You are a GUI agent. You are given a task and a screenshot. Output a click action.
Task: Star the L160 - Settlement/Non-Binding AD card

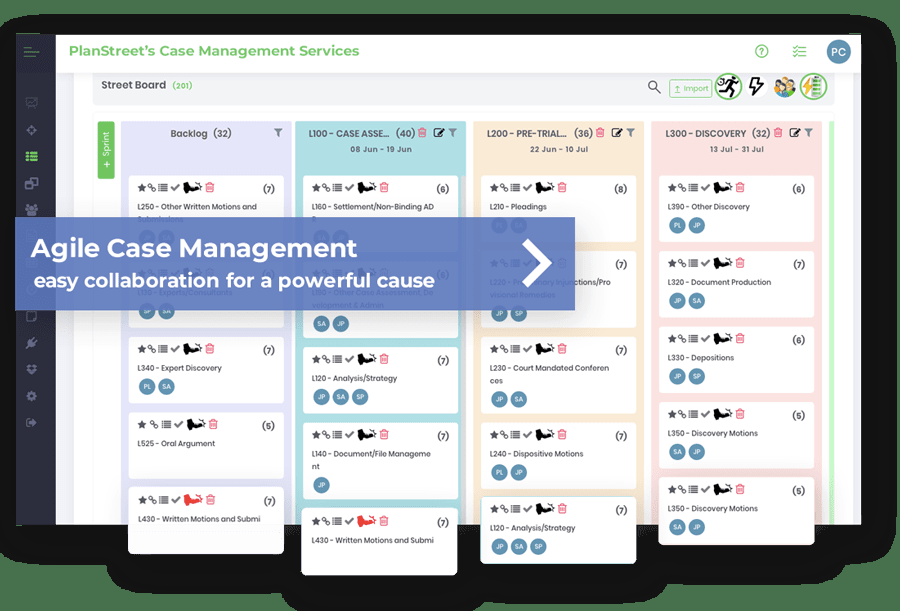point(316,187)
